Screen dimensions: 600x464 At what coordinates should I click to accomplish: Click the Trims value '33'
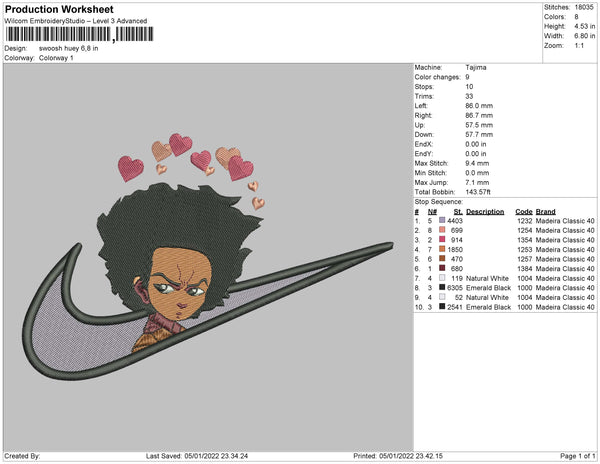point(469,96)
